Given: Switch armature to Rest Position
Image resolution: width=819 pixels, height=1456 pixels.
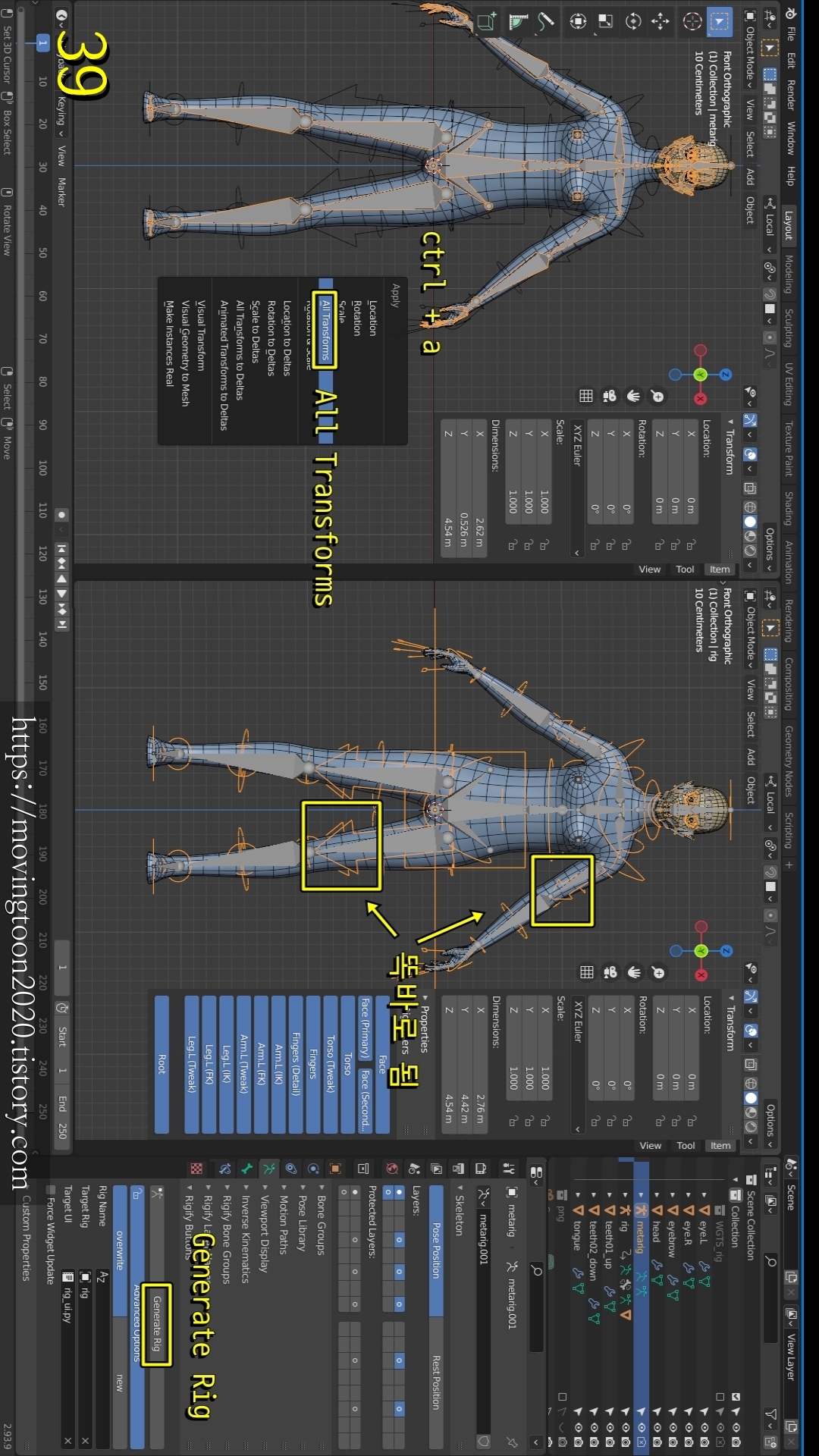Looking at the screenshot, I should tap(436, 1382).
